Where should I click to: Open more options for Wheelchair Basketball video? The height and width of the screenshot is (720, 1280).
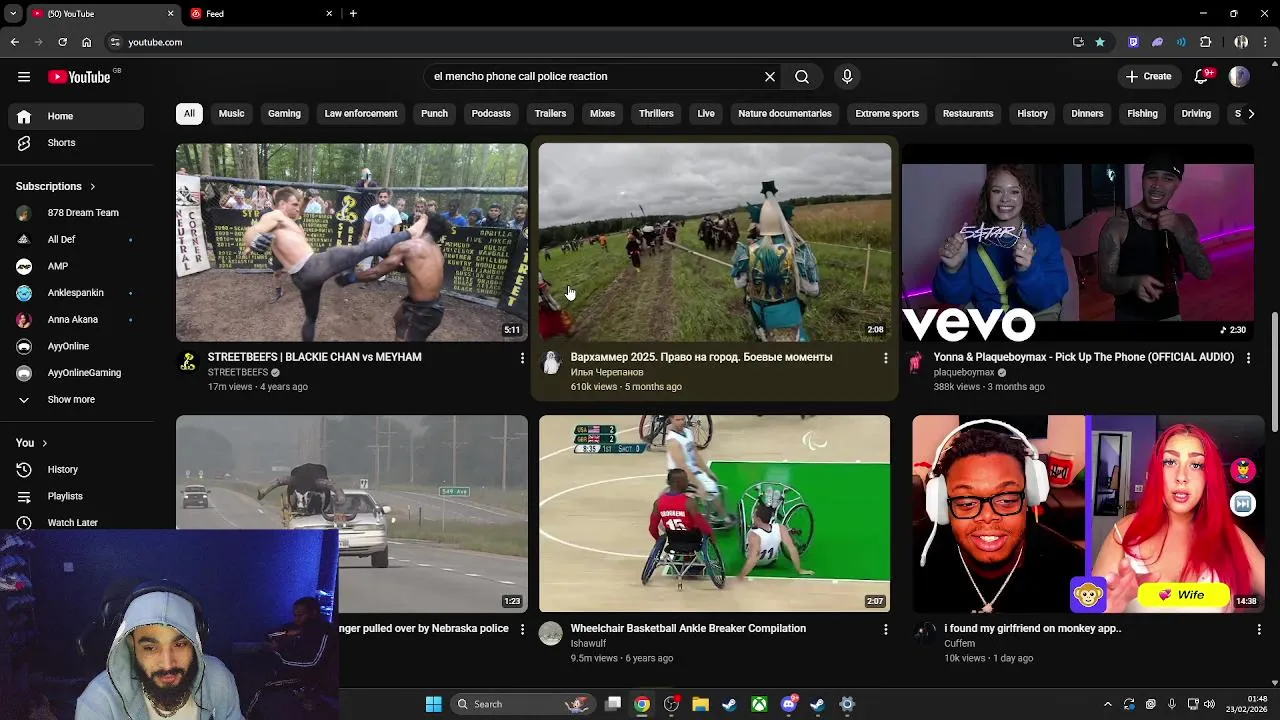pos(885,629)
